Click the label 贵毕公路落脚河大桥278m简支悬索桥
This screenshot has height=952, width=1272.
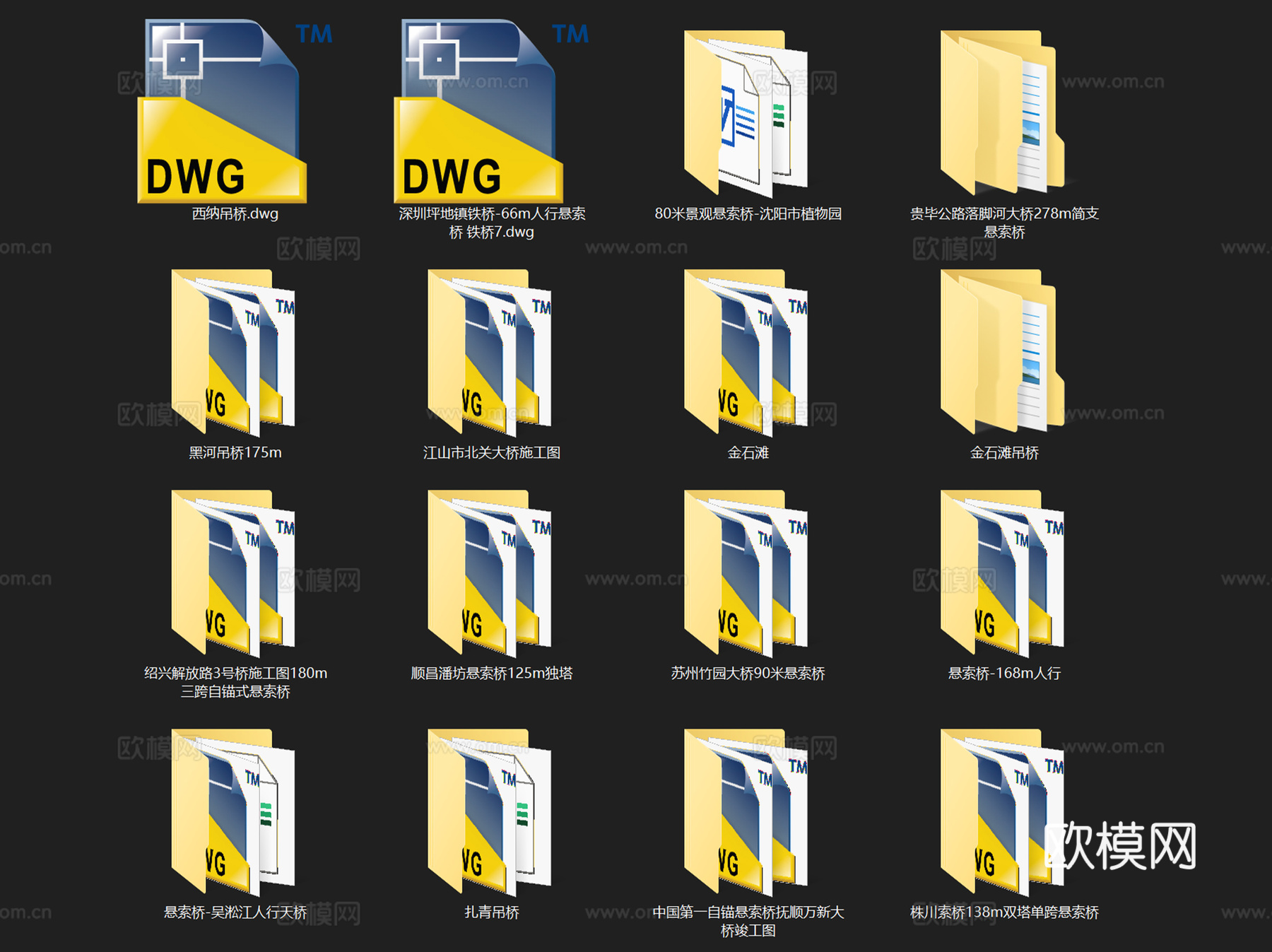pyautogui.click(x=1004, y=223)
